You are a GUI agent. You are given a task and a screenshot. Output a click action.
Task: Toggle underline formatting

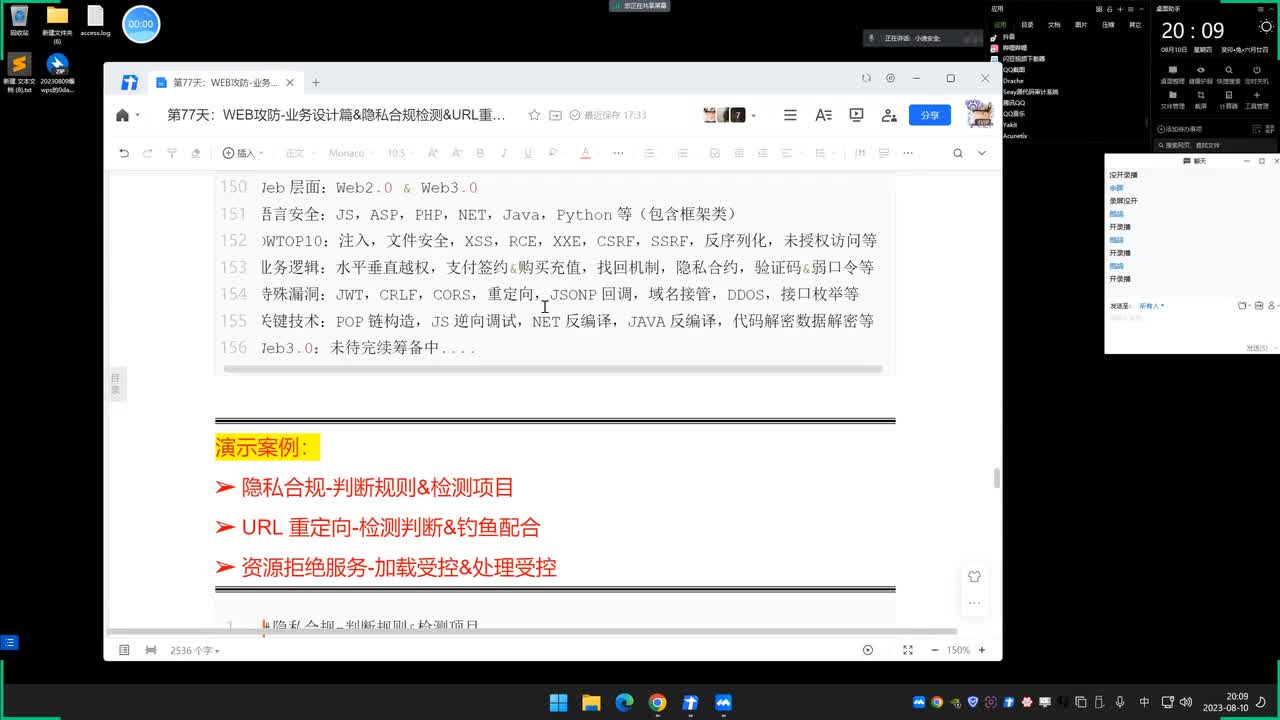pos(526,153)
